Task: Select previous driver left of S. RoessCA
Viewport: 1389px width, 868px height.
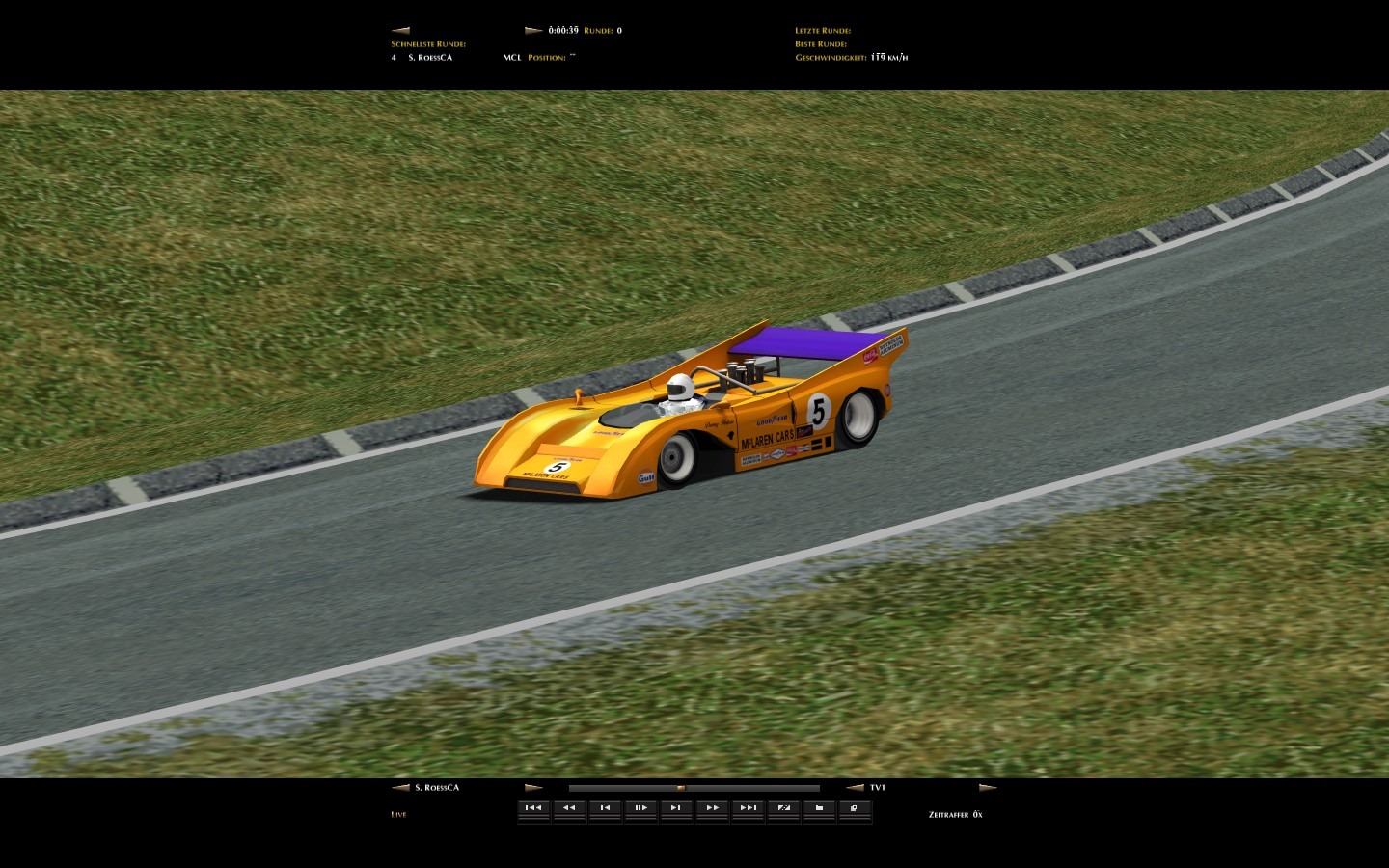Action: pyautogui.click(x=400, y=788)
